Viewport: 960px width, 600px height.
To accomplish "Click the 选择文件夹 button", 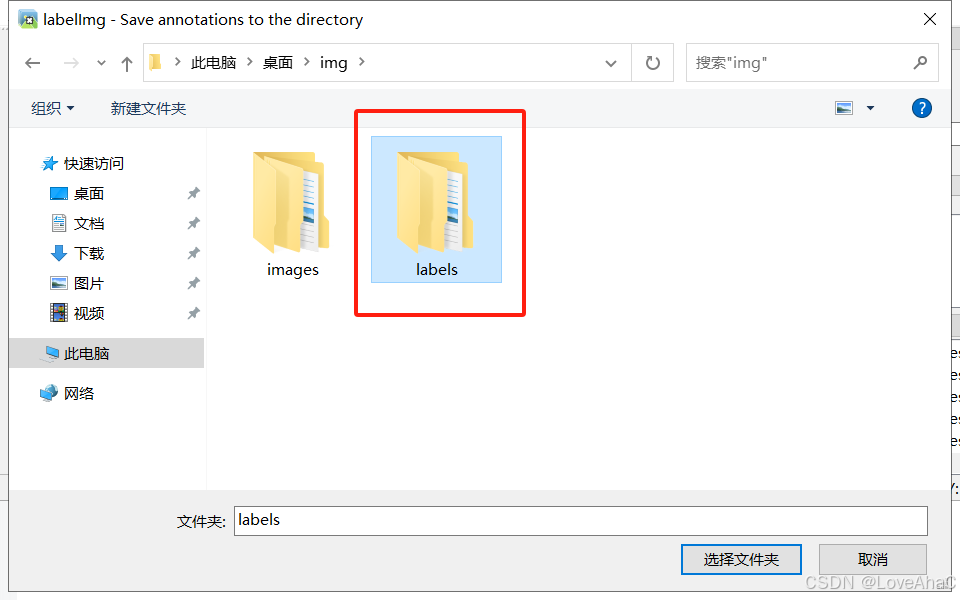I will 741,560.
